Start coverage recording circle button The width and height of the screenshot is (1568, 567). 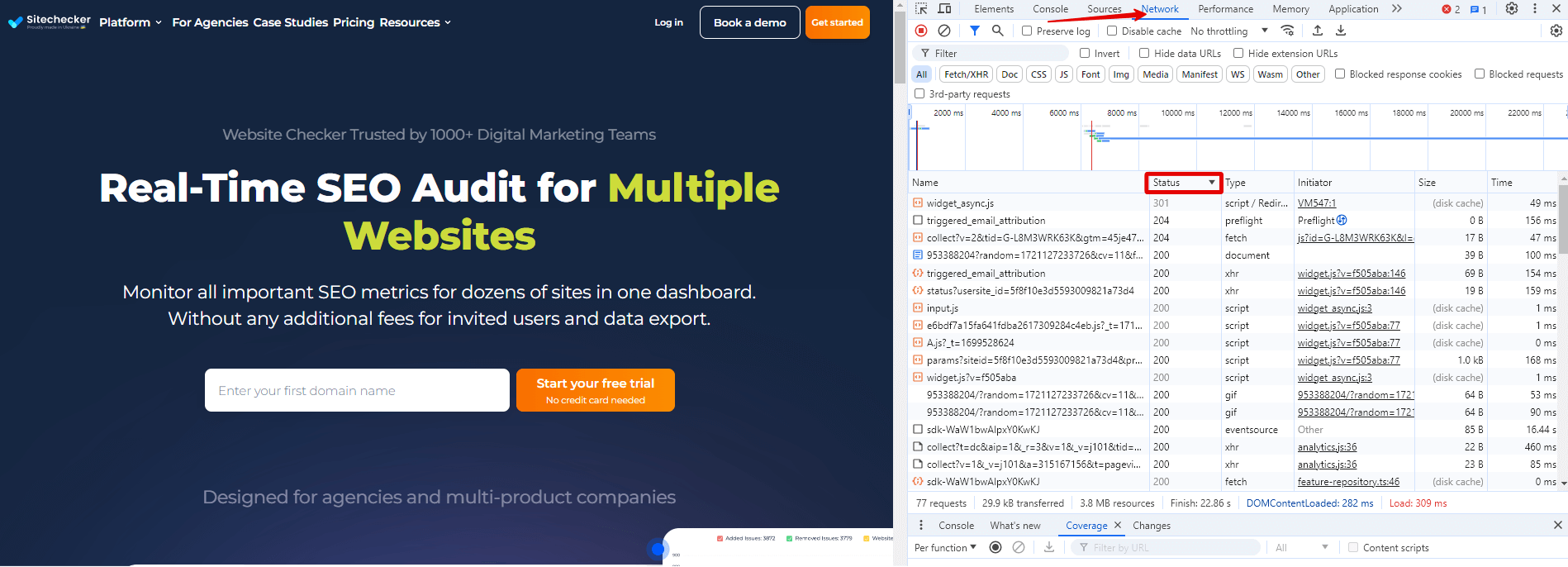click(995, 547)
